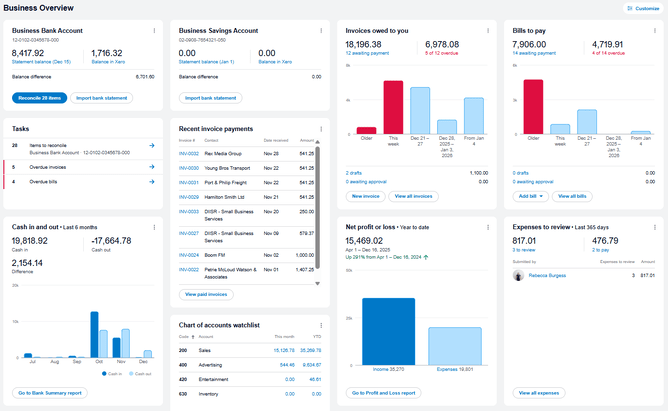Click Reconcile 28 items button

point(40,98)
